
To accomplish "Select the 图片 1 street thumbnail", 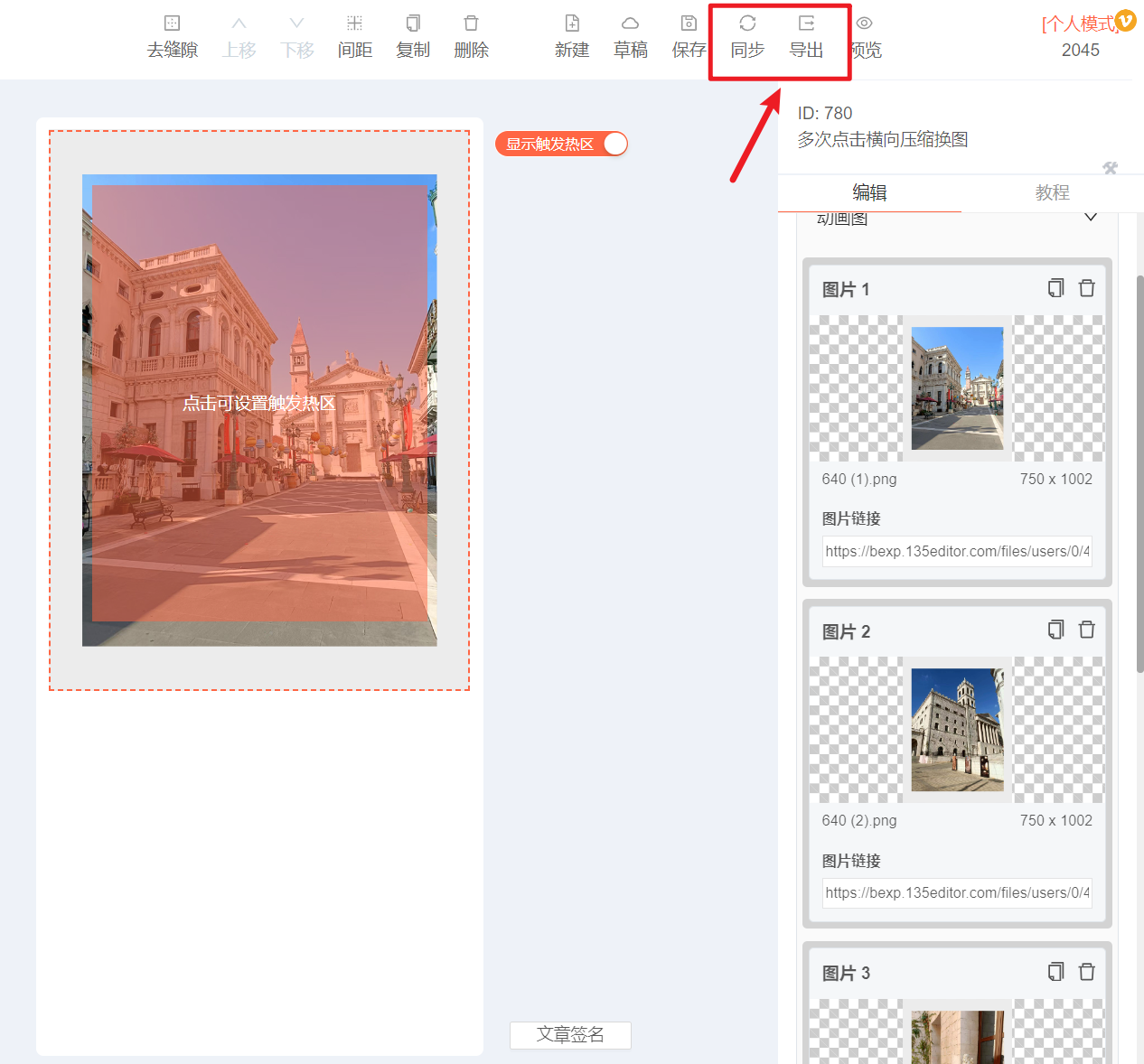I will pyautogui.click(x=957, y=388).
